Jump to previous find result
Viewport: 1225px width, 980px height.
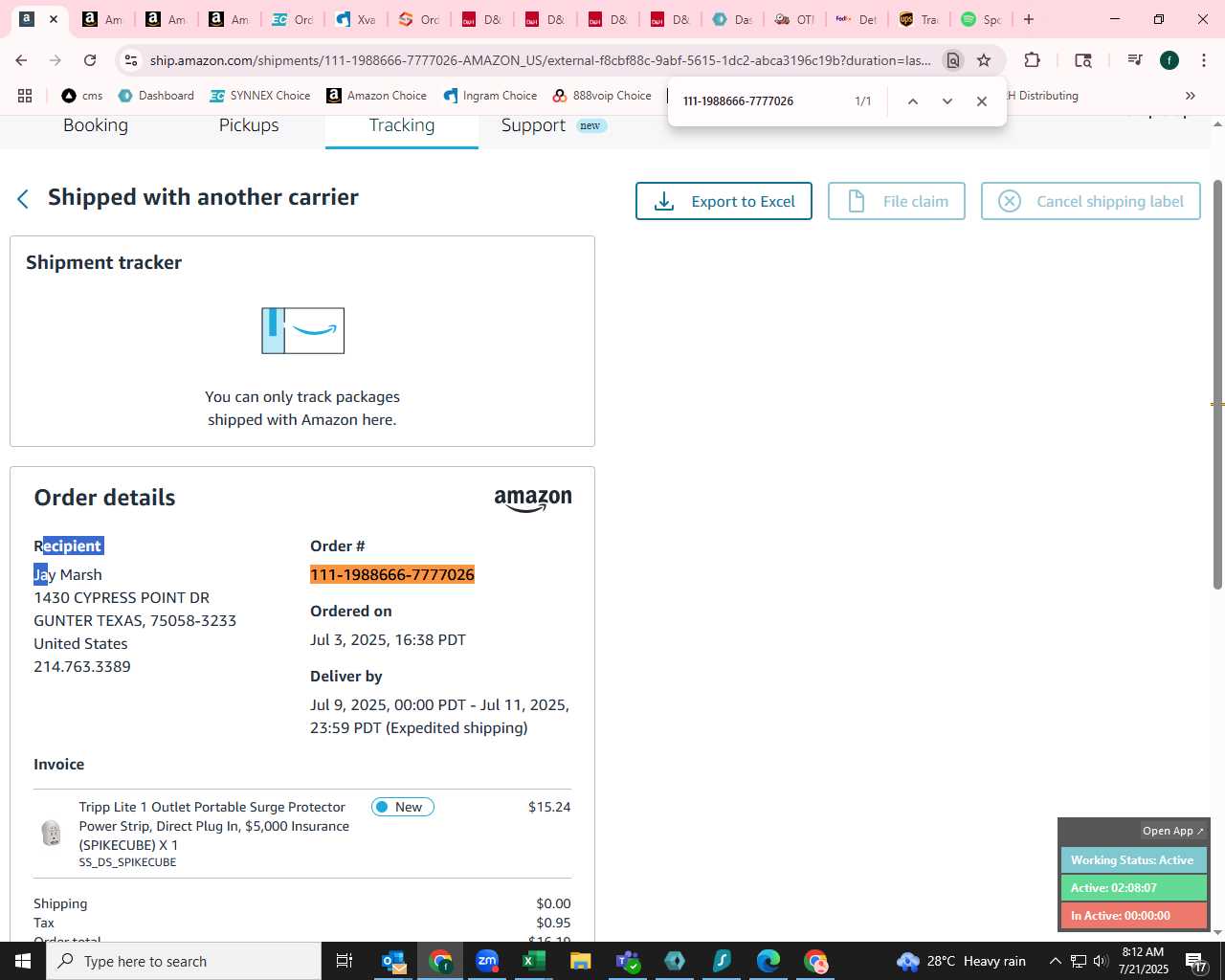pos(913,101)
